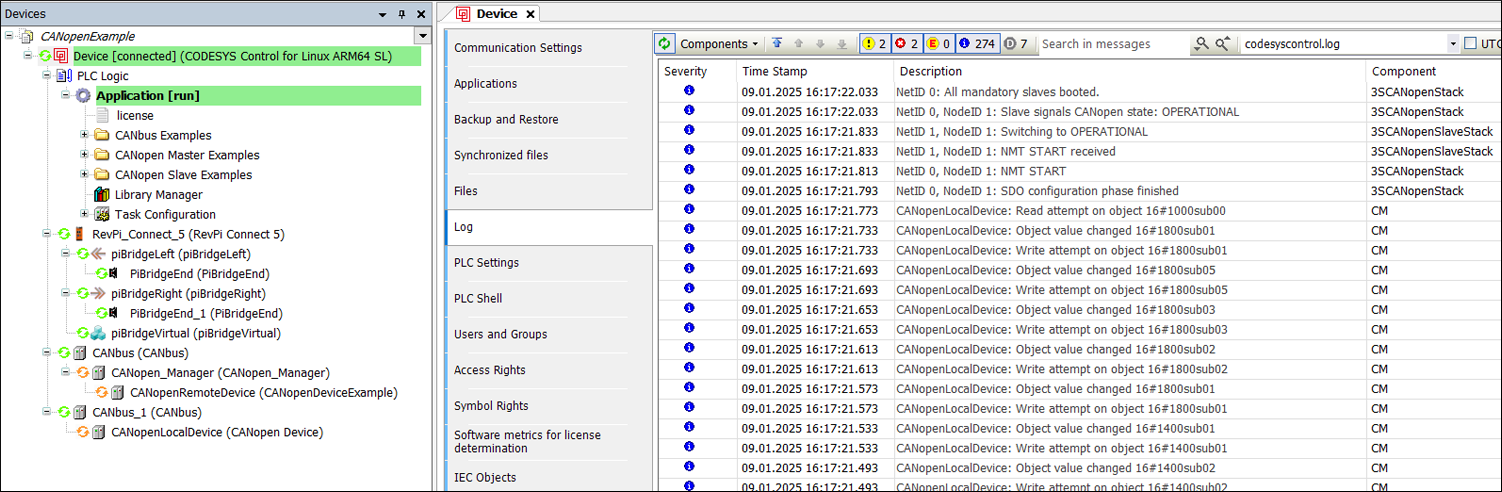Click the Search in messages field

1112,44
